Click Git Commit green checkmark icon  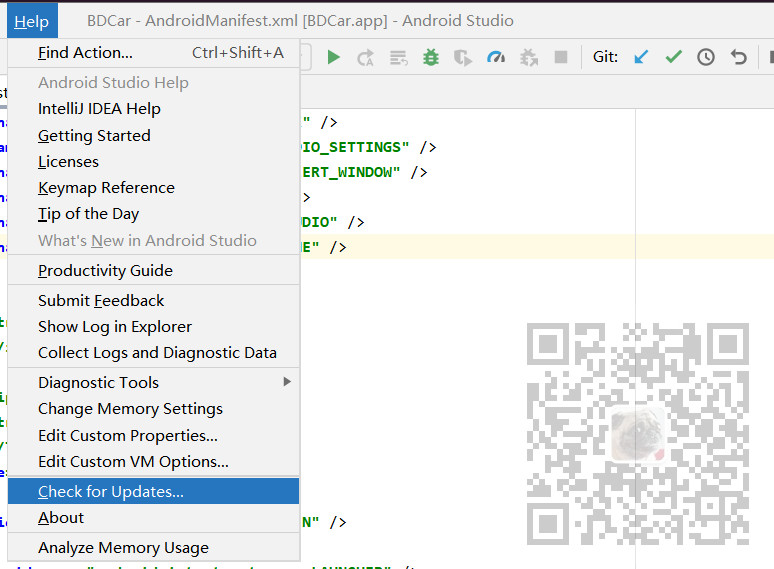673,57
